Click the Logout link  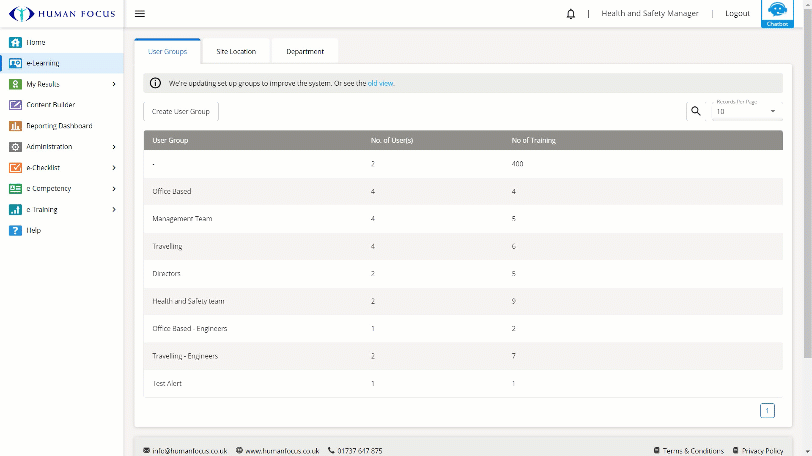[737, 14]
